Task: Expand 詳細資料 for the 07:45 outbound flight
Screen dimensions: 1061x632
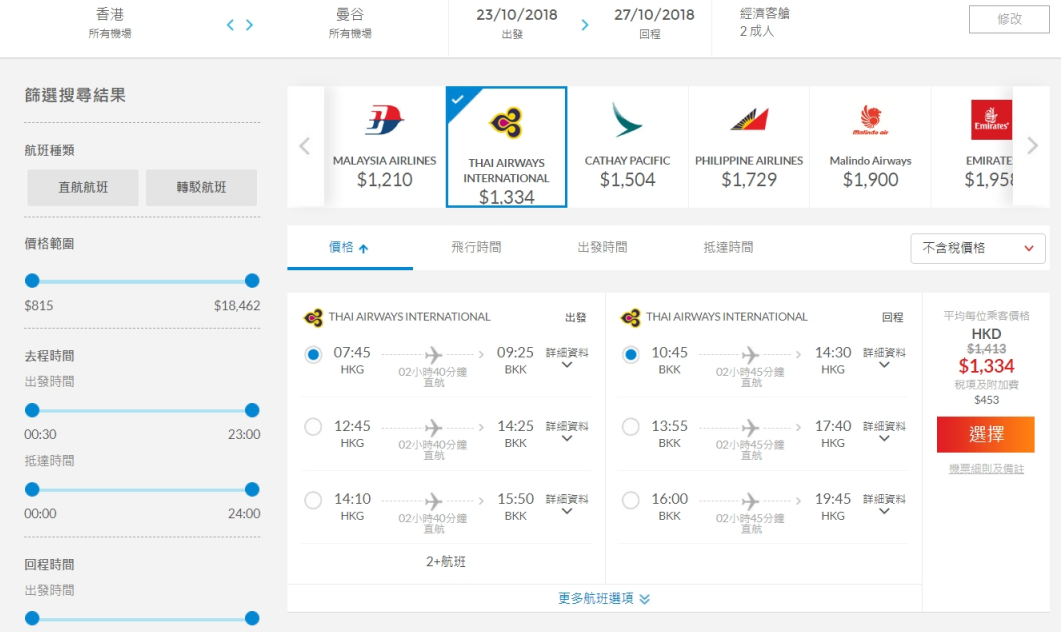Action: point(567,358)
